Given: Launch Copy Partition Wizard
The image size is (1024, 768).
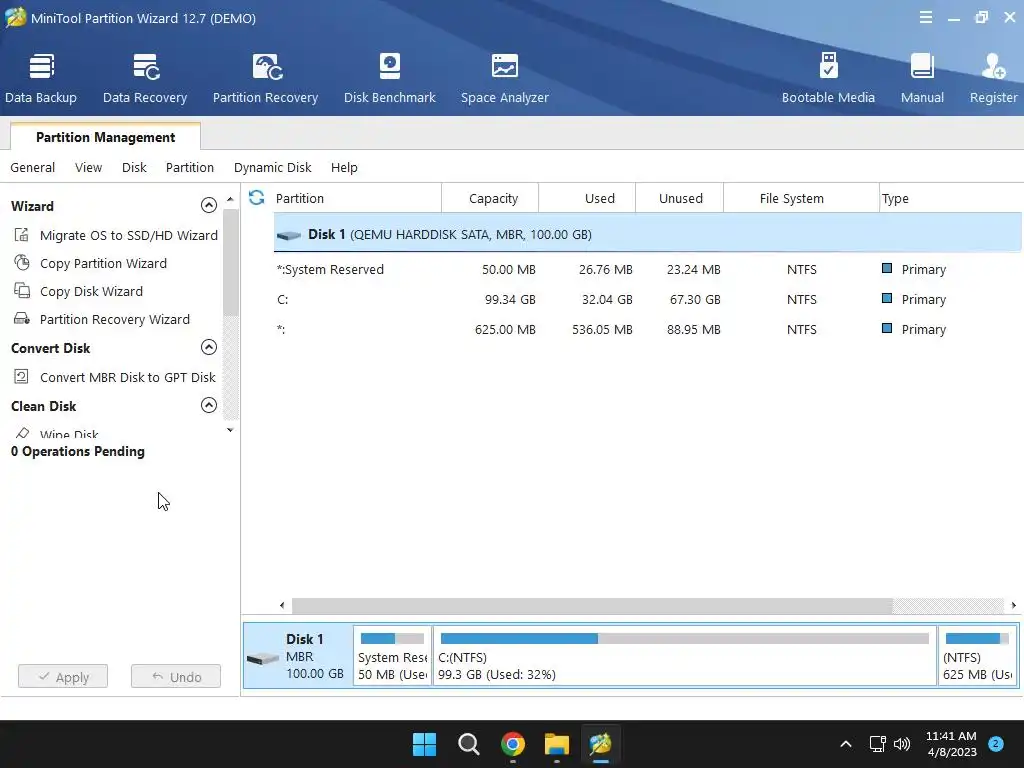Looking at the screenshot, I should [103, 263].
